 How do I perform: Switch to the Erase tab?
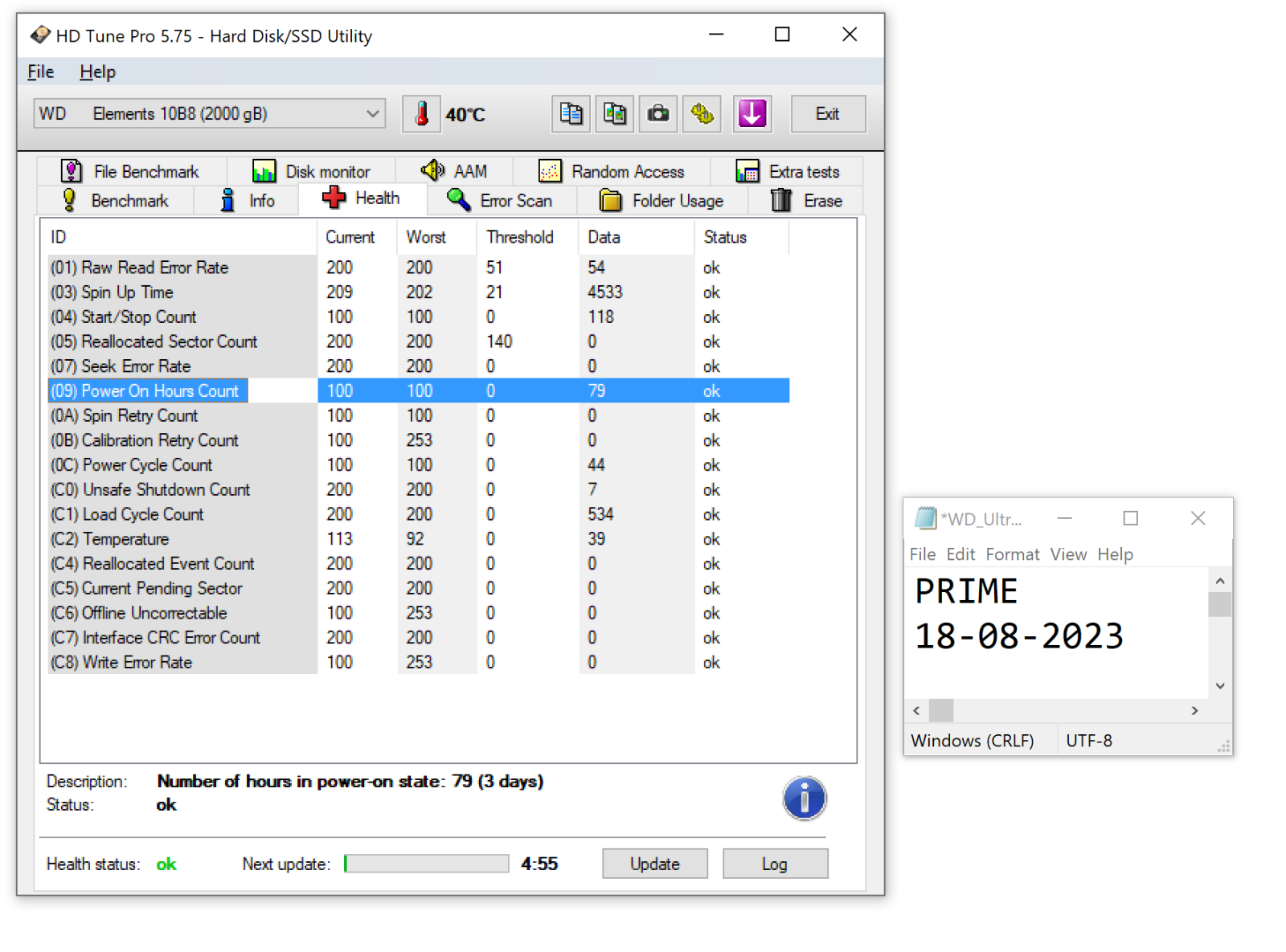click(806, 200)
